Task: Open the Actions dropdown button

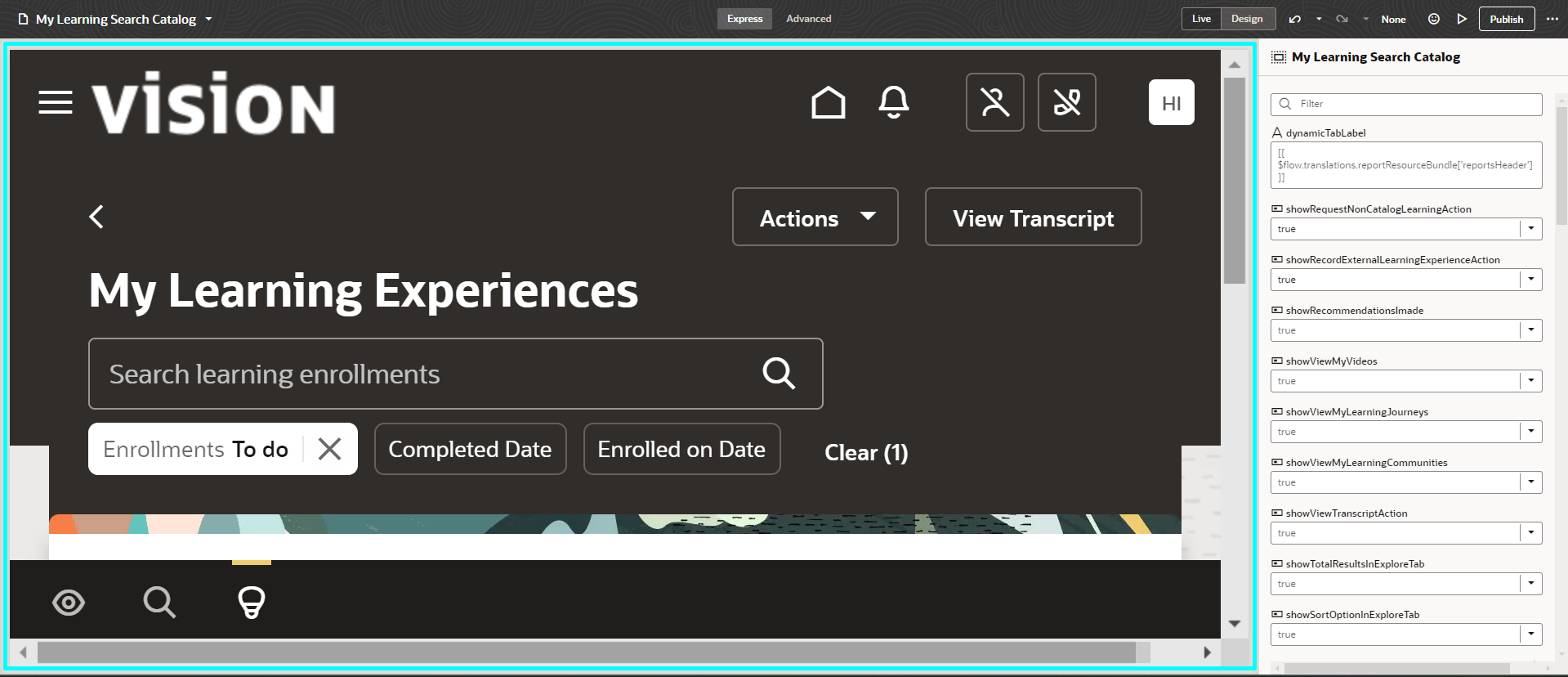Action: pyautogui.click(x=815, y=217)
